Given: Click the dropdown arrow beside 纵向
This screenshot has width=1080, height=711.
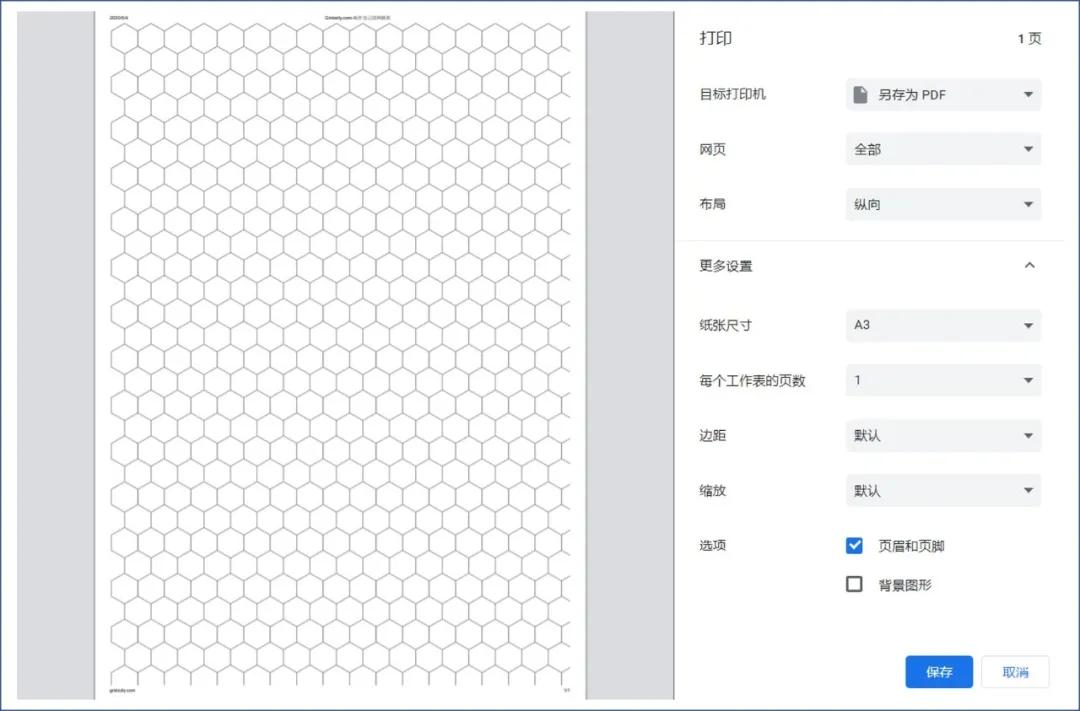Looking at the screenshot, I should pos(1028,204).
